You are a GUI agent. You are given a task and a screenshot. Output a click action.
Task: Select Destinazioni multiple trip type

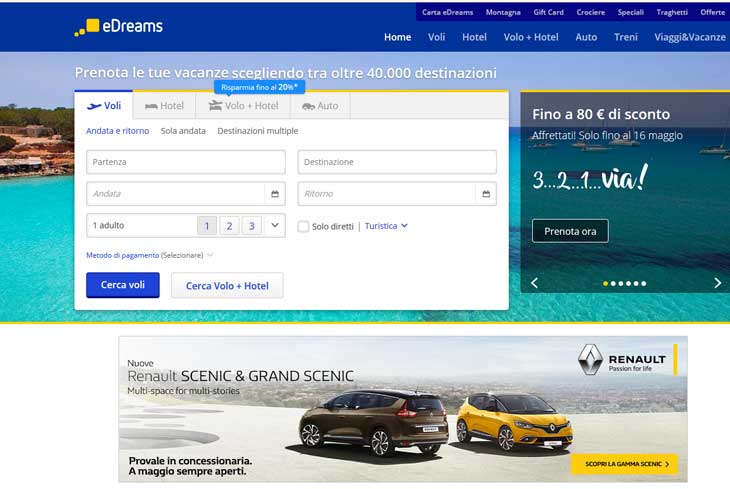click(x=257, y=131)
